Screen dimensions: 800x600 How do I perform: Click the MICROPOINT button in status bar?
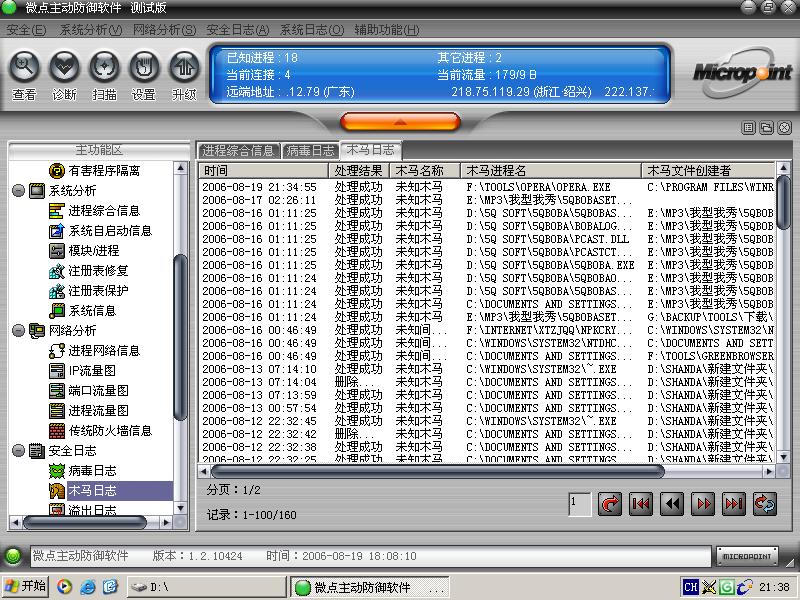coord(747,556)
